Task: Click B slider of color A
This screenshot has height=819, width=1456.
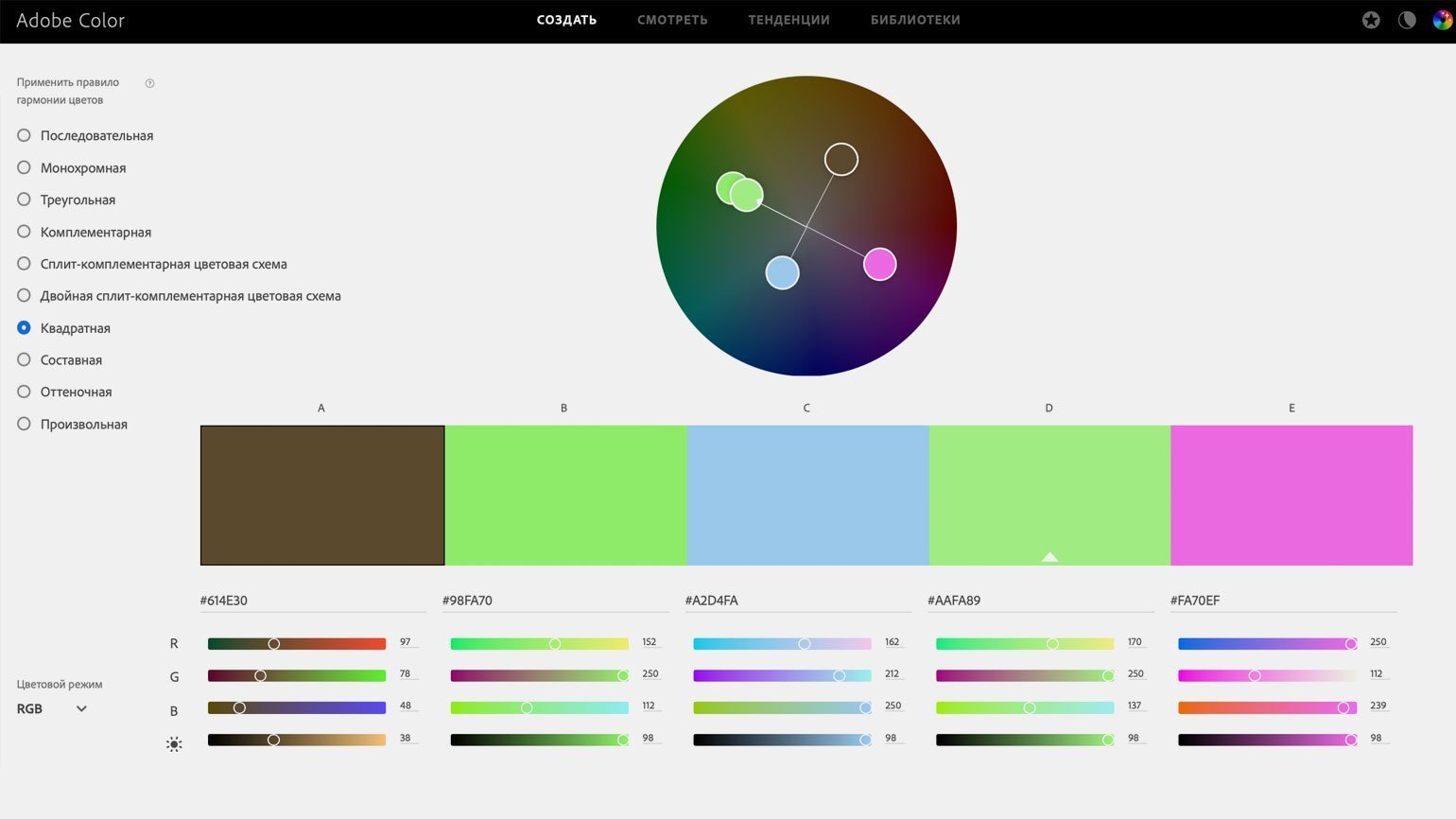Action: point(297,707)
